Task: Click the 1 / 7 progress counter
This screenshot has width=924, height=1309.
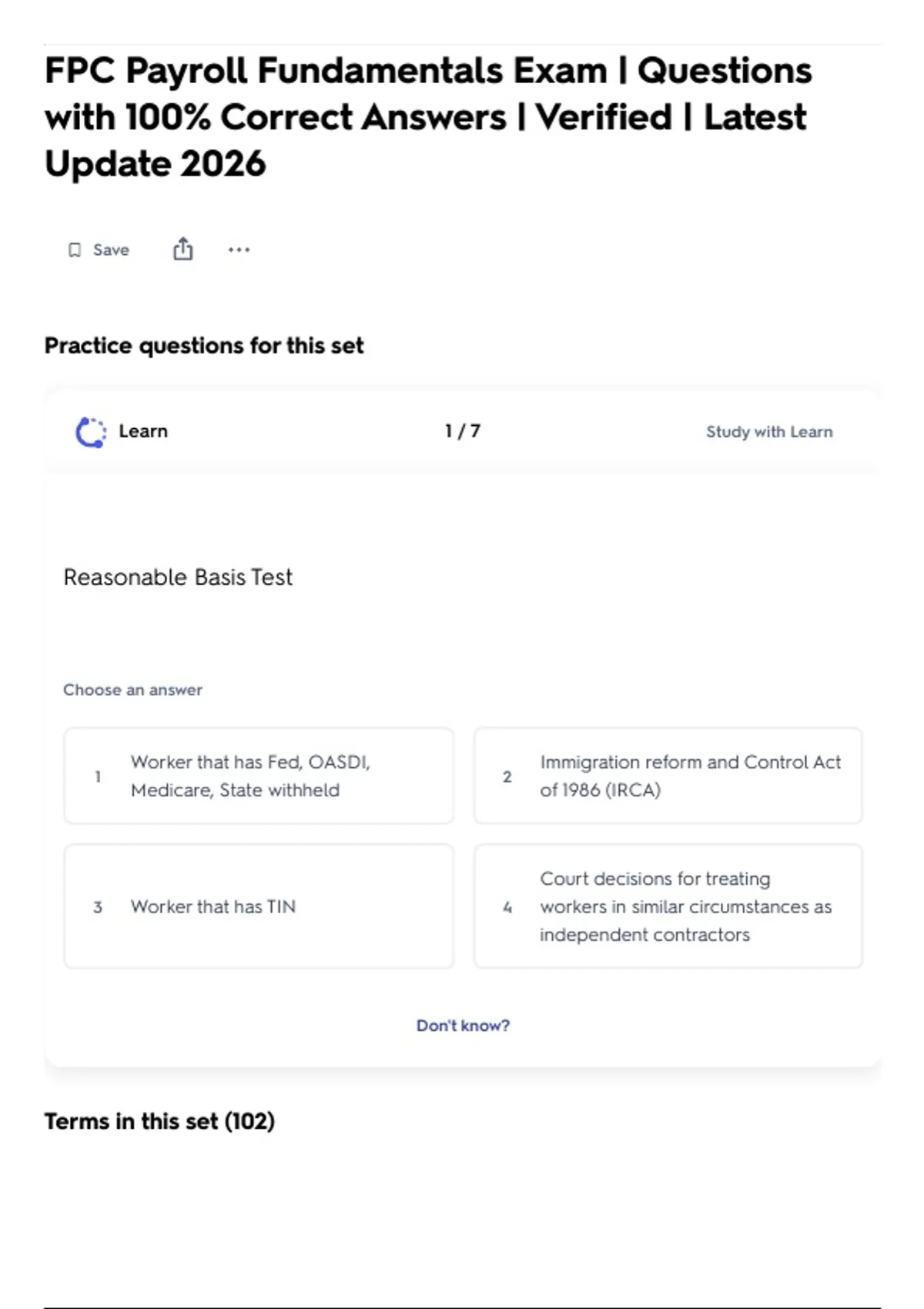Action: tap(463, 431)
